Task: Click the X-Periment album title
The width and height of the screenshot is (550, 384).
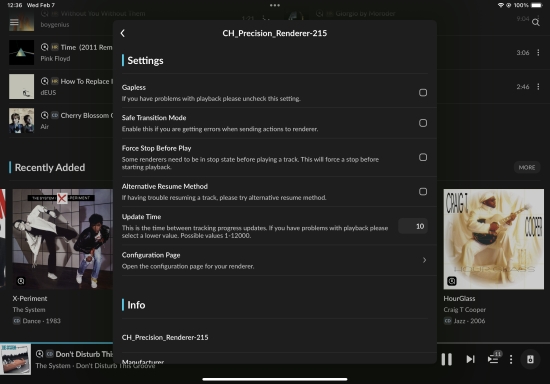Action: coord(30,298)
